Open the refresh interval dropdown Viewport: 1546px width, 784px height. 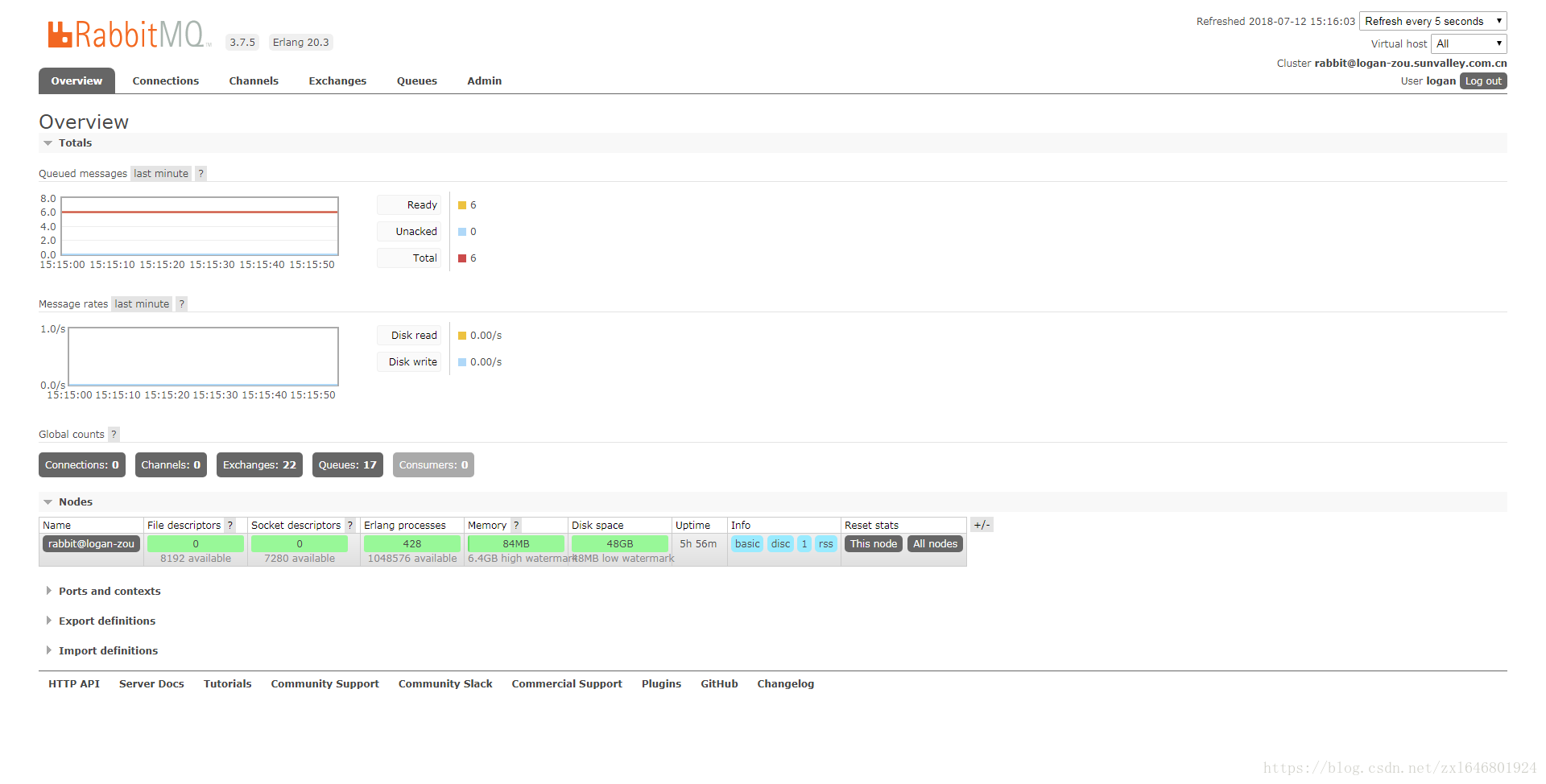(x=1433, y=21)
